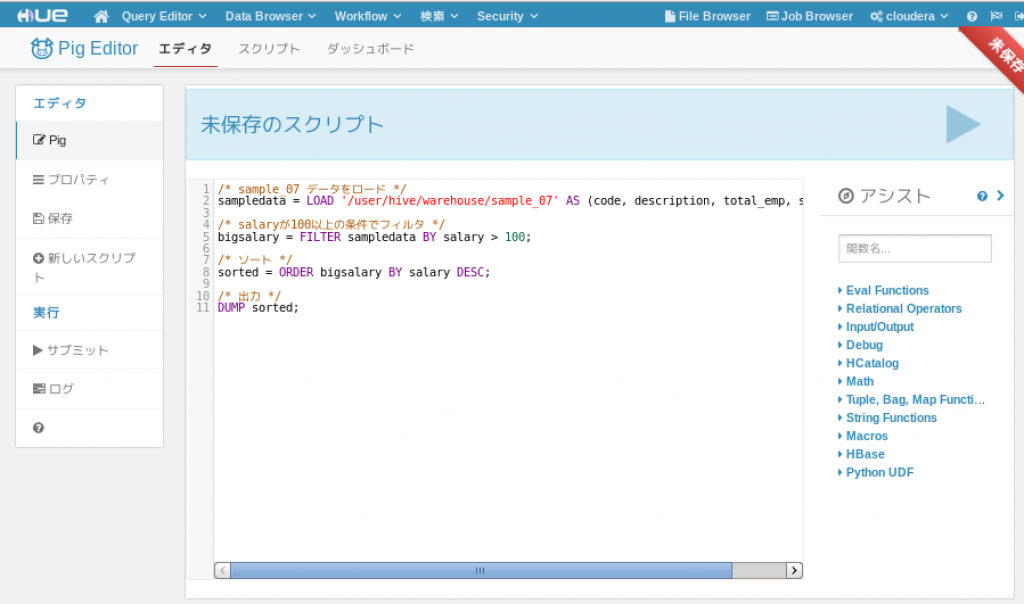
Task: Expand the Python UDF group
Action: [x=880, y=473]
